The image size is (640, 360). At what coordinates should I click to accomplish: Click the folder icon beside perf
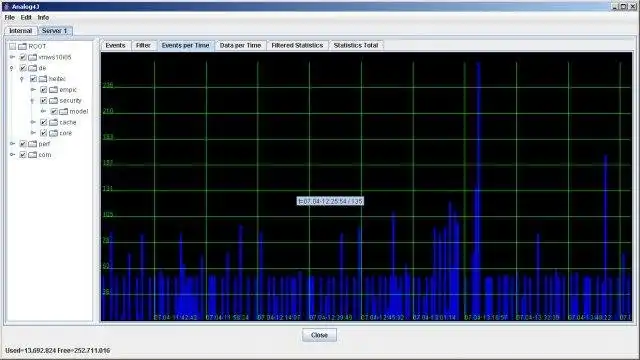[x=32, y=144]
